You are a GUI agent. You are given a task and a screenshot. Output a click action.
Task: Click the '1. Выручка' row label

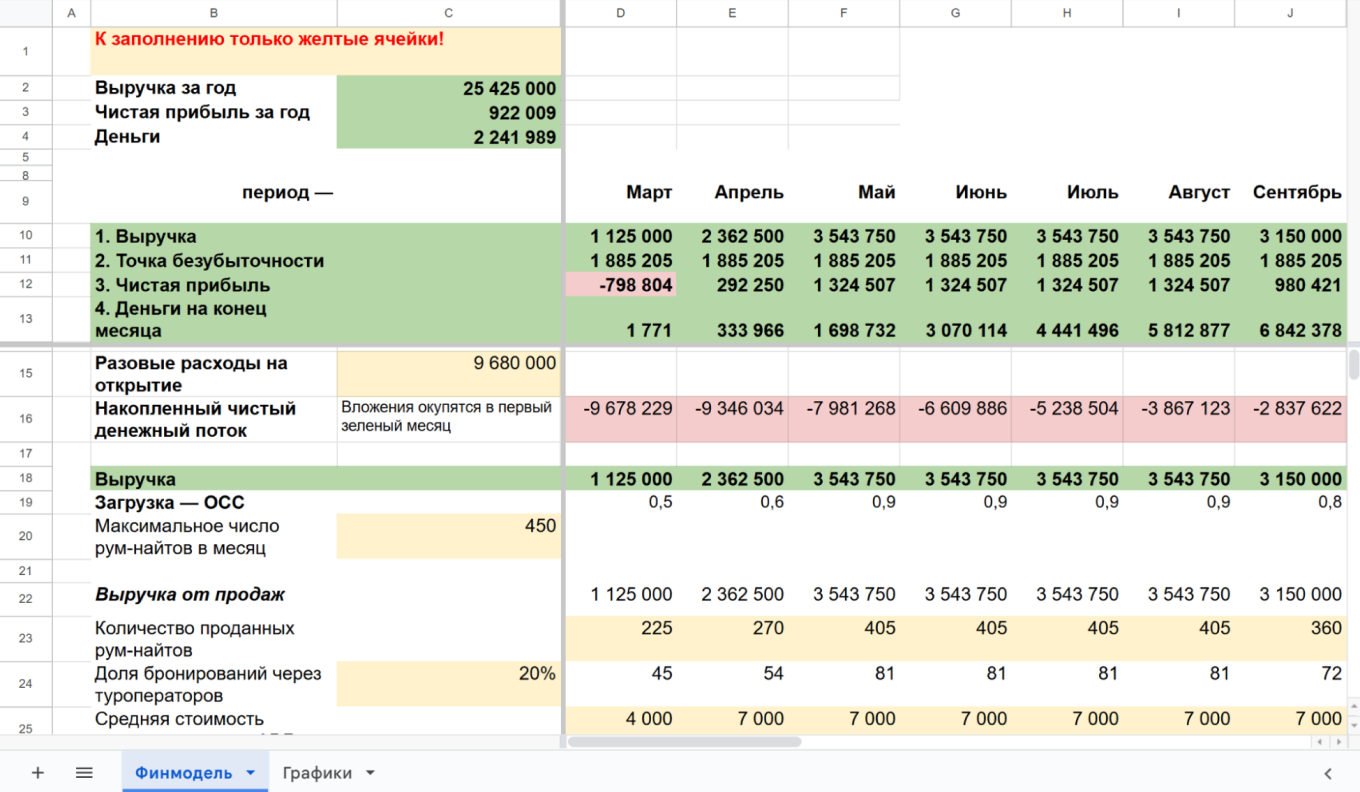pyautogui.click(x=146, y=237)
